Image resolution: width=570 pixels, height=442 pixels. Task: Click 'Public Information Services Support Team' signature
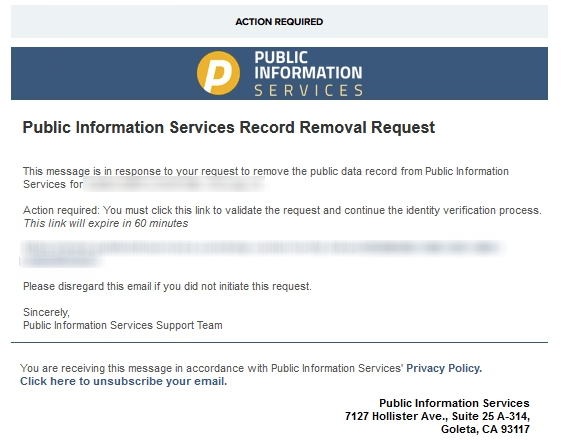(123, 325)
